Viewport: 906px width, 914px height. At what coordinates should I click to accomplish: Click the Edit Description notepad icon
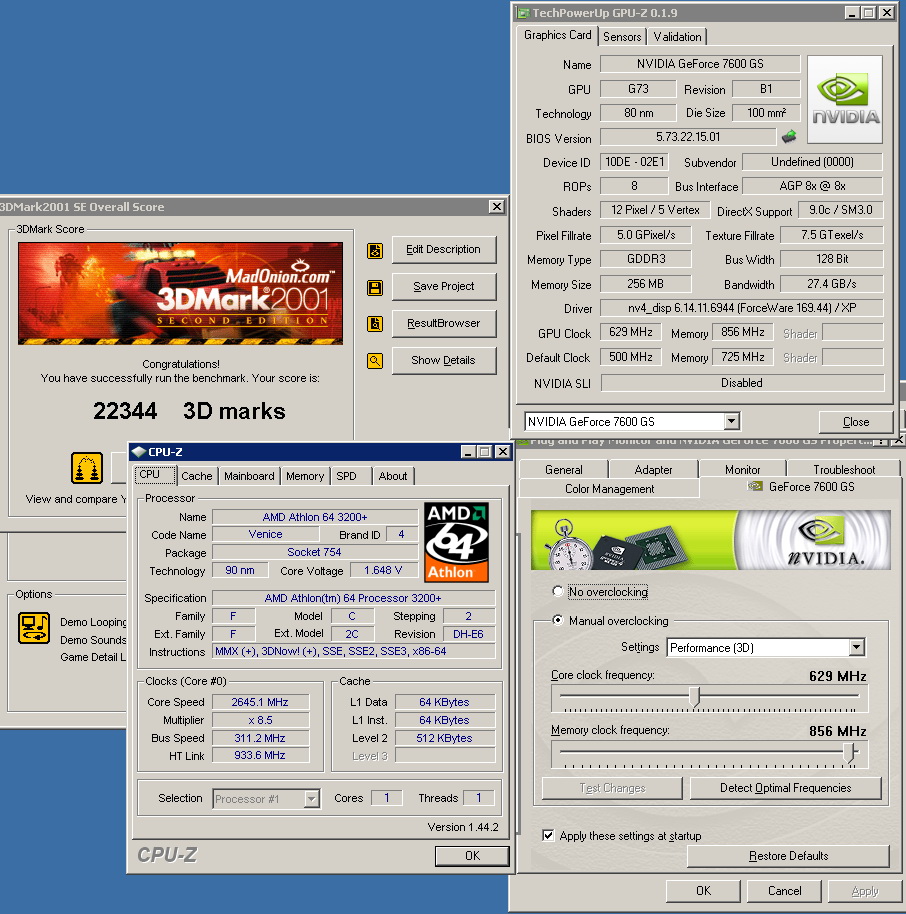click(x=375, y=251)
